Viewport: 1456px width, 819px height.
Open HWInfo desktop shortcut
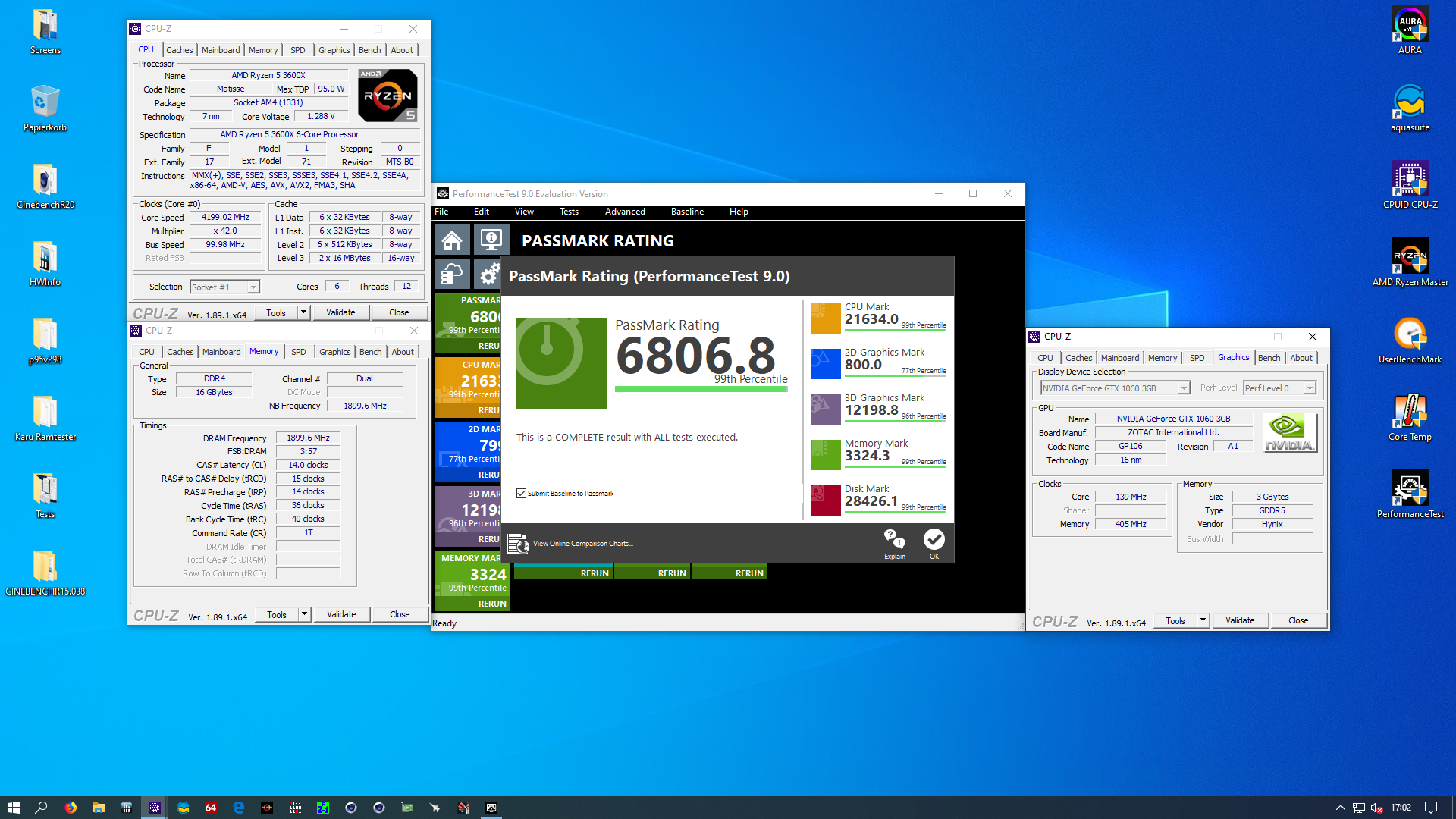45,259
